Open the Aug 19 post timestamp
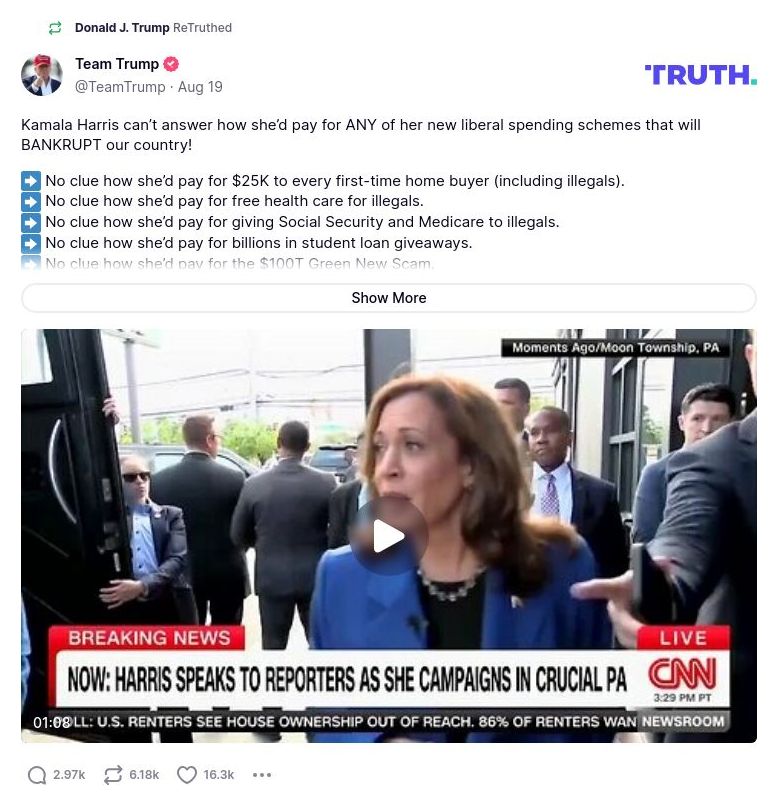Screen dimensions: 778x805 point(200,87)
